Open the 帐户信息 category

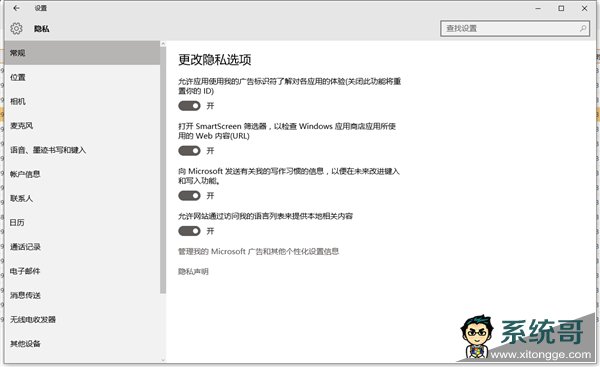tap(82, 174)
